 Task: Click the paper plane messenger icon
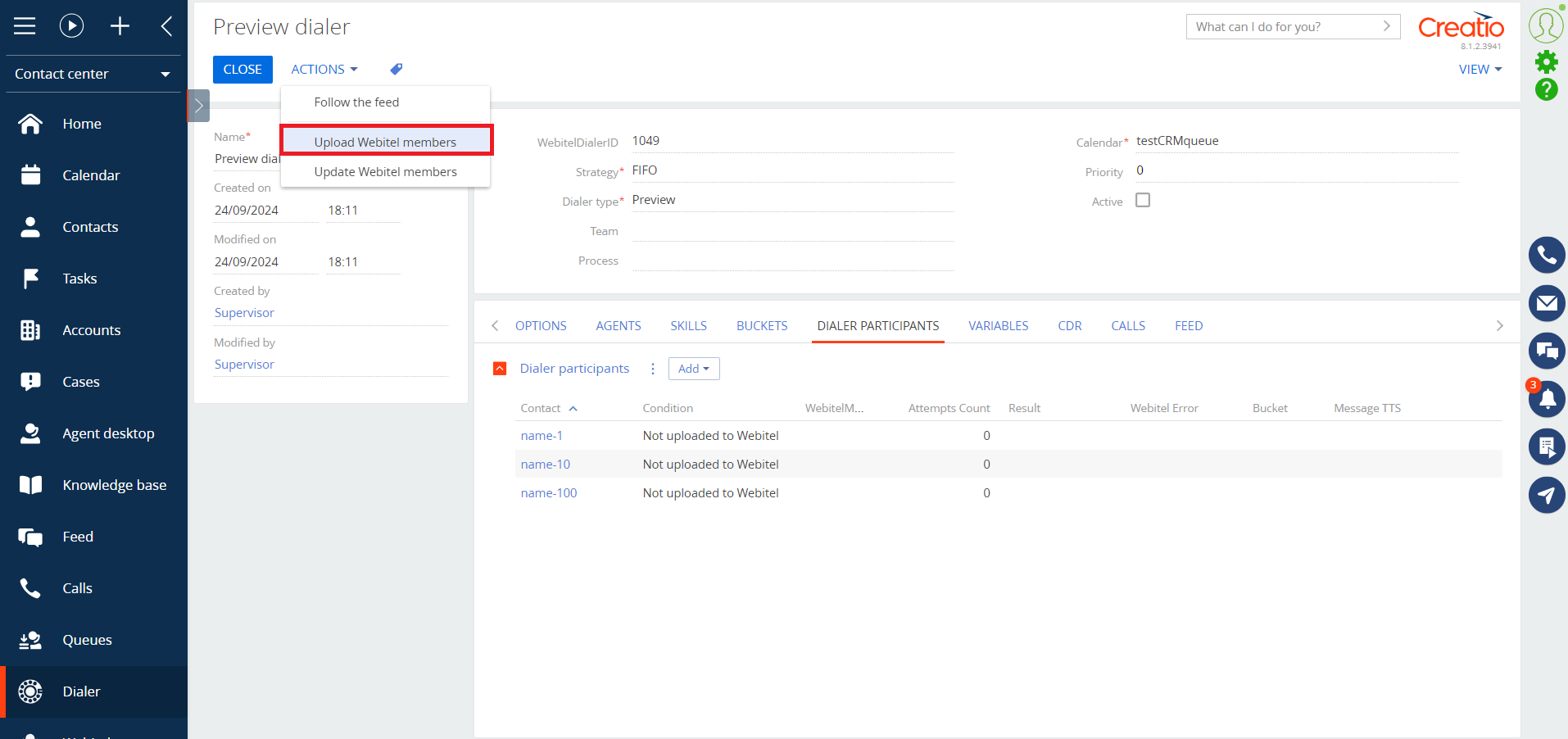pos(1547,495)
